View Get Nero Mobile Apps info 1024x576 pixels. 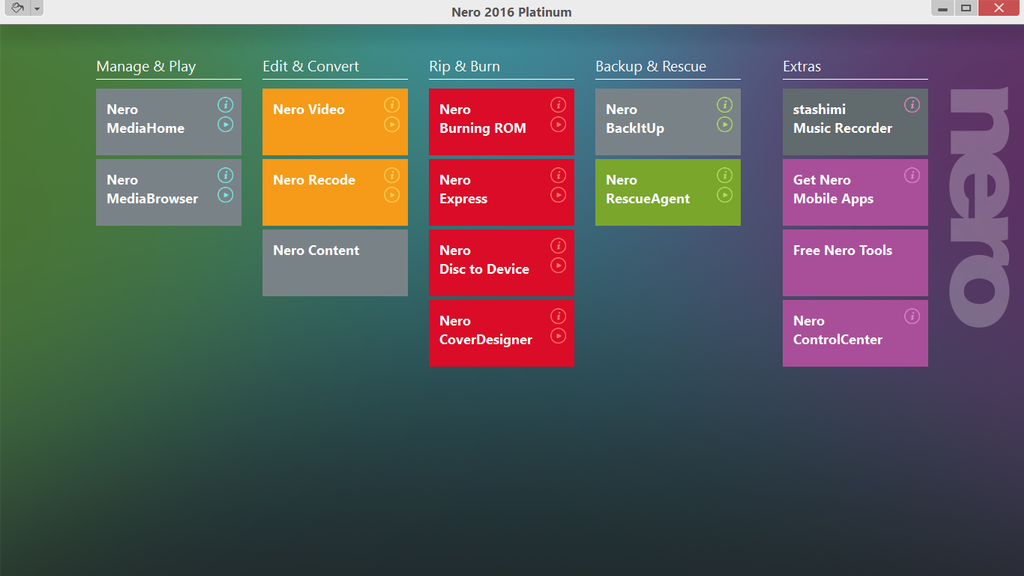tap(912, 175)
